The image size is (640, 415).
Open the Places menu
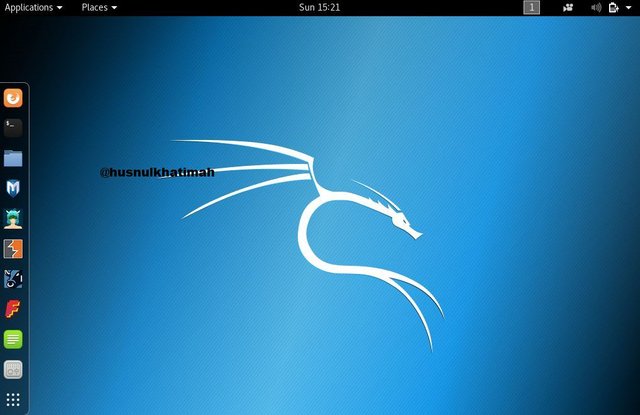[x=99, y=7]
